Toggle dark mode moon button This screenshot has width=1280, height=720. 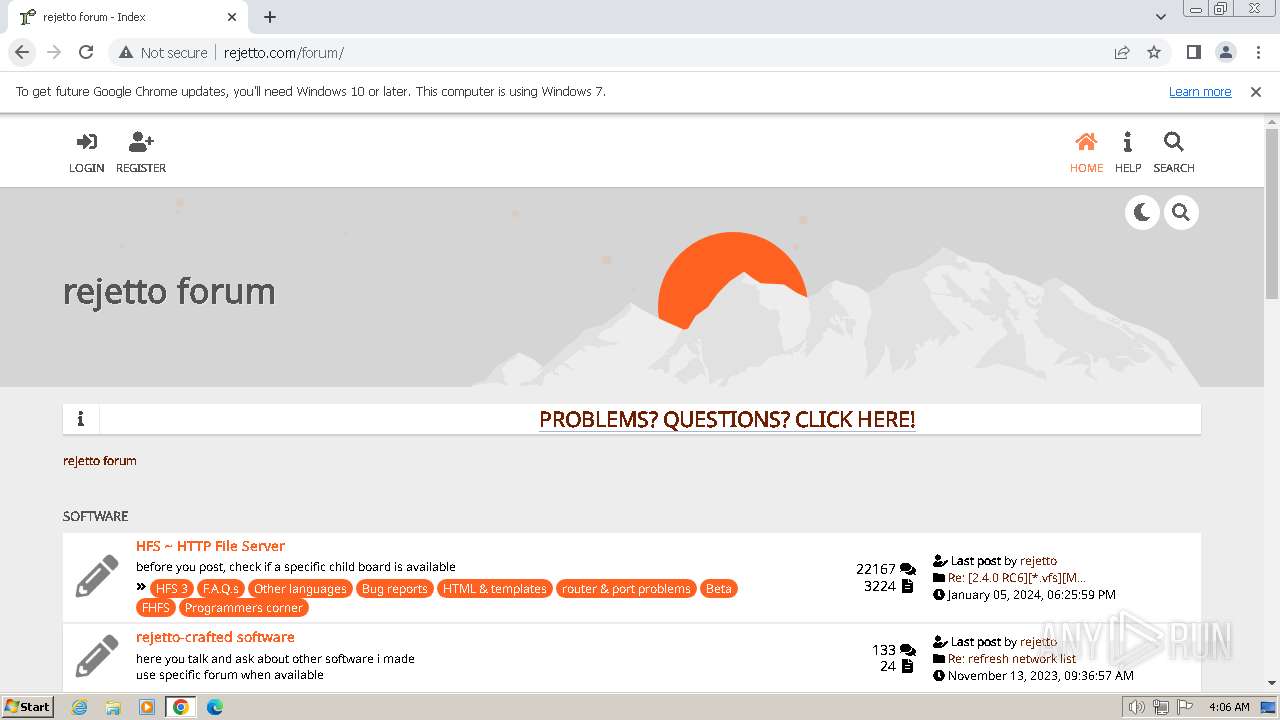[1142, 212]
